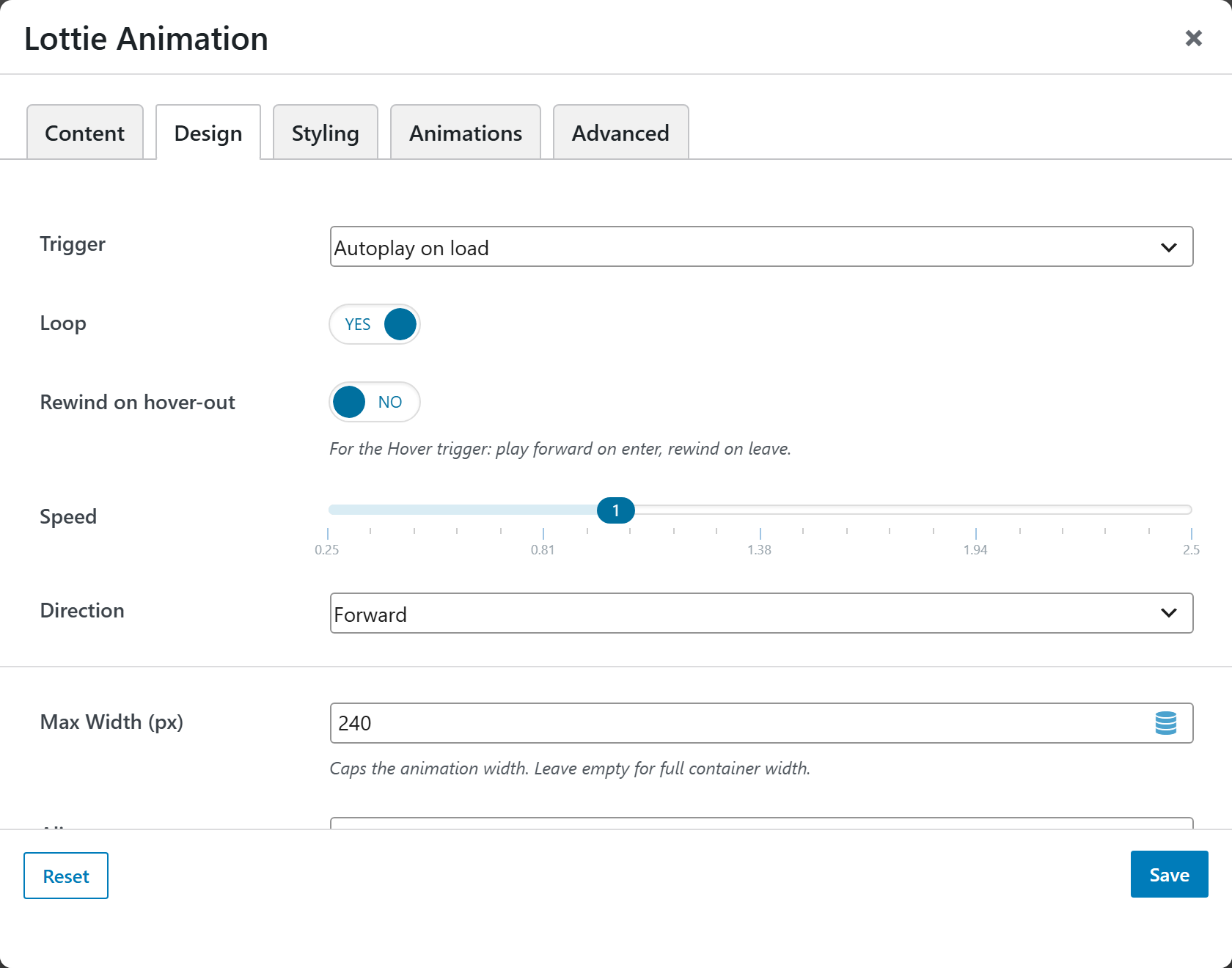Select the Design tab

(x=208, y=133)
